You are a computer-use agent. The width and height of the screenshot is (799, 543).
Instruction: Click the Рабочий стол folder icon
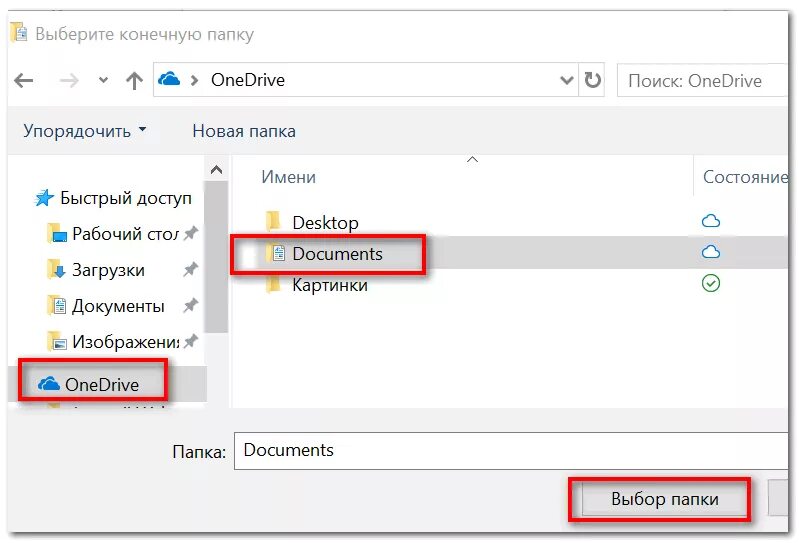click(56, 234)
